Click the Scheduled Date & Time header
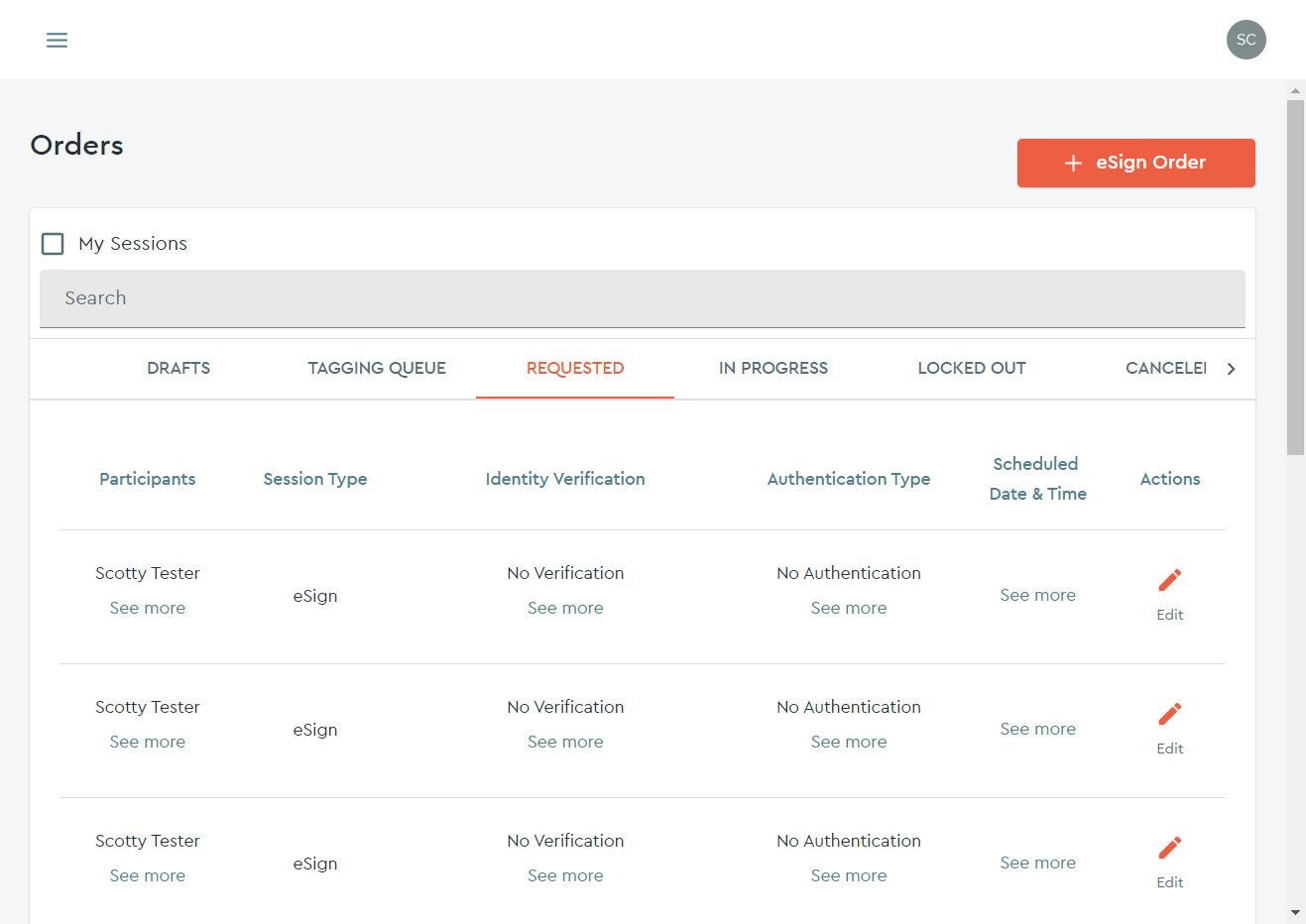1306x924 pixels. (1038, 479)
